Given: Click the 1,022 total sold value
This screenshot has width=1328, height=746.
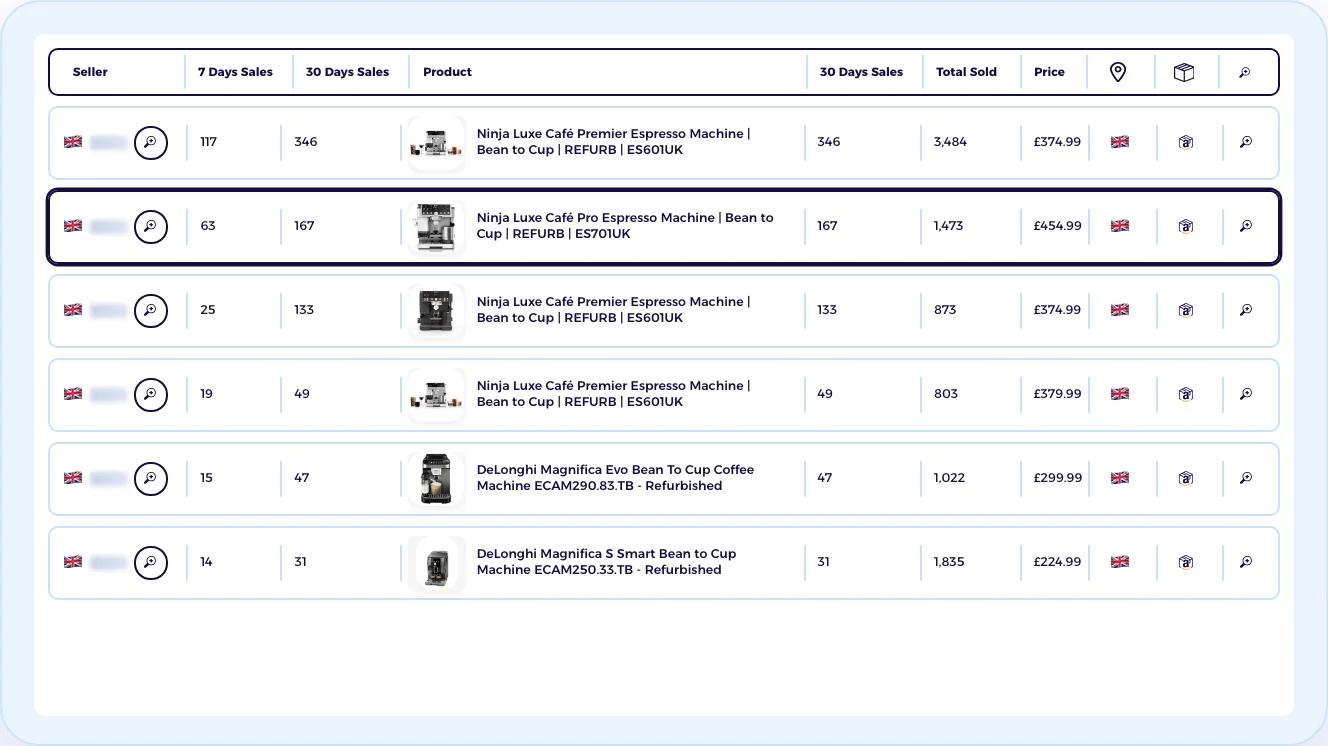Looking at the screenshot, I should [x=949, y=478].
